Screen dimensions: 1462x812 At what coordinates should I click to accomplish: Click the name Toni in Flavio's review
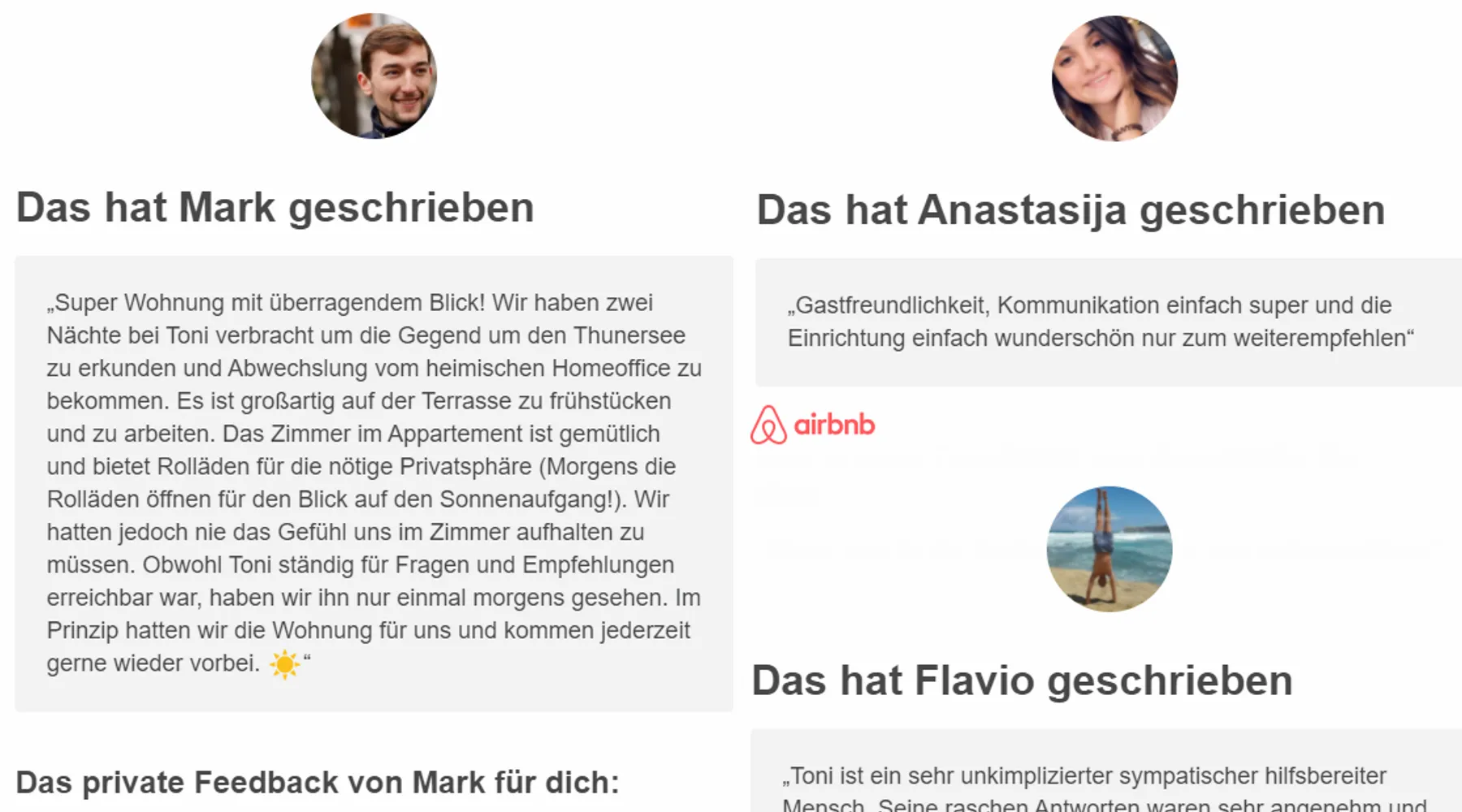[x=811, y=776]
